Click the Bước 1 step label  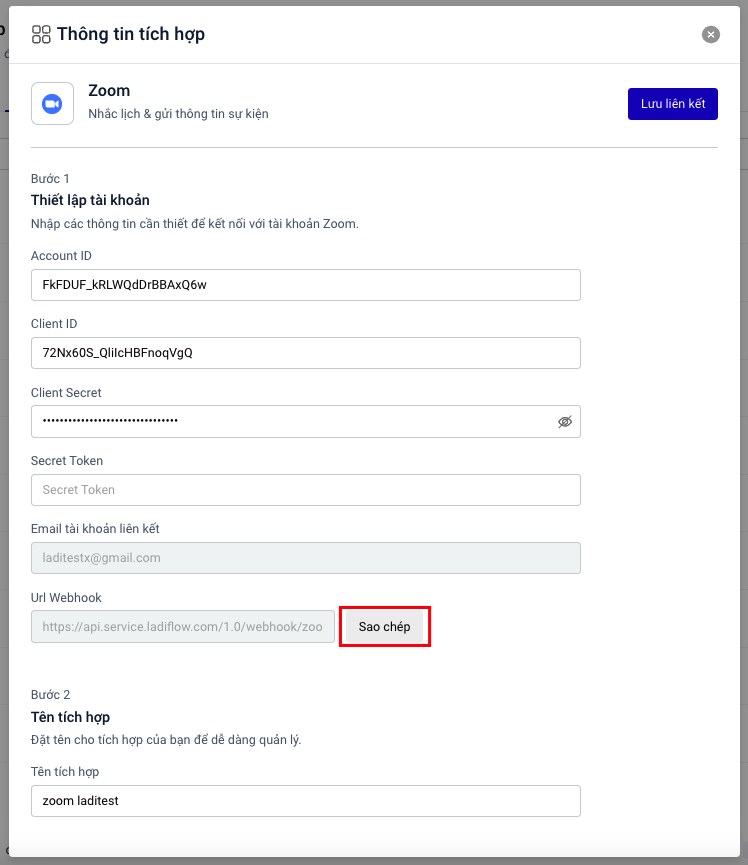tap(50, 179)
